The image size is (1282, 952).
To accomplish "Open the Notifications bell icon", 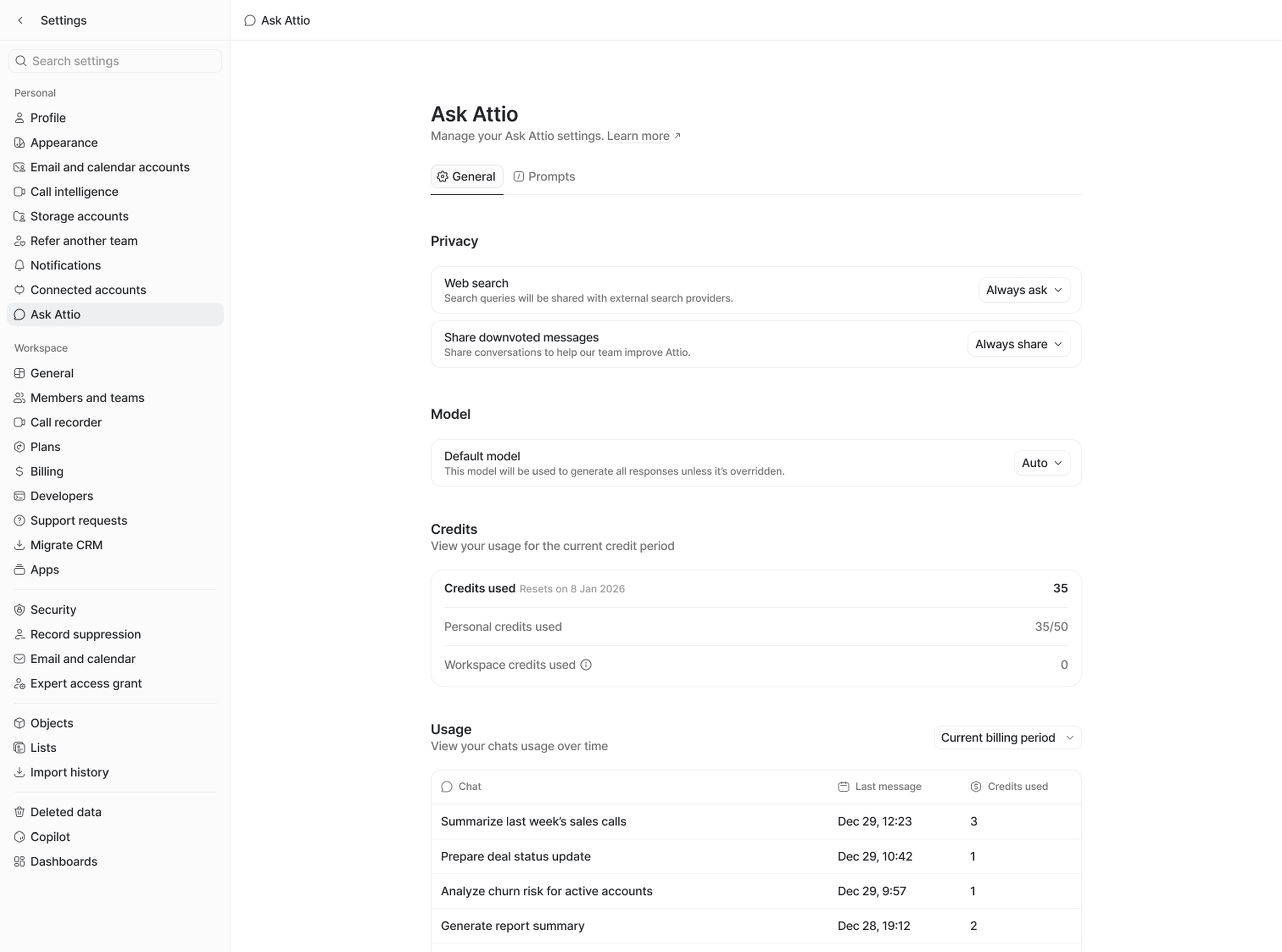I will (20, 265).
